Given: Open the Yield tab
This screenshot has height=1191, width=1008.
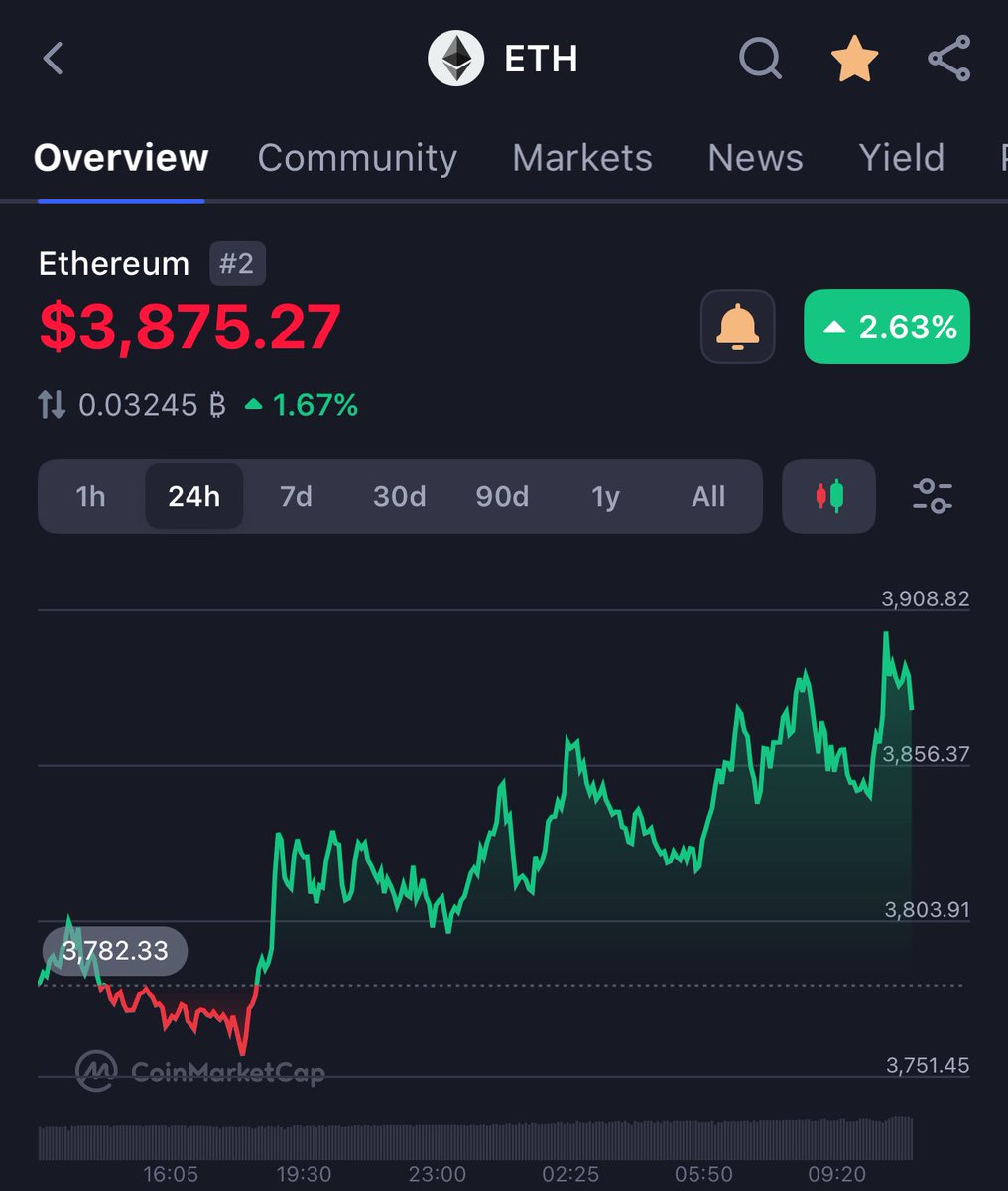Looking at the screenshot, I should click(901, 158).
